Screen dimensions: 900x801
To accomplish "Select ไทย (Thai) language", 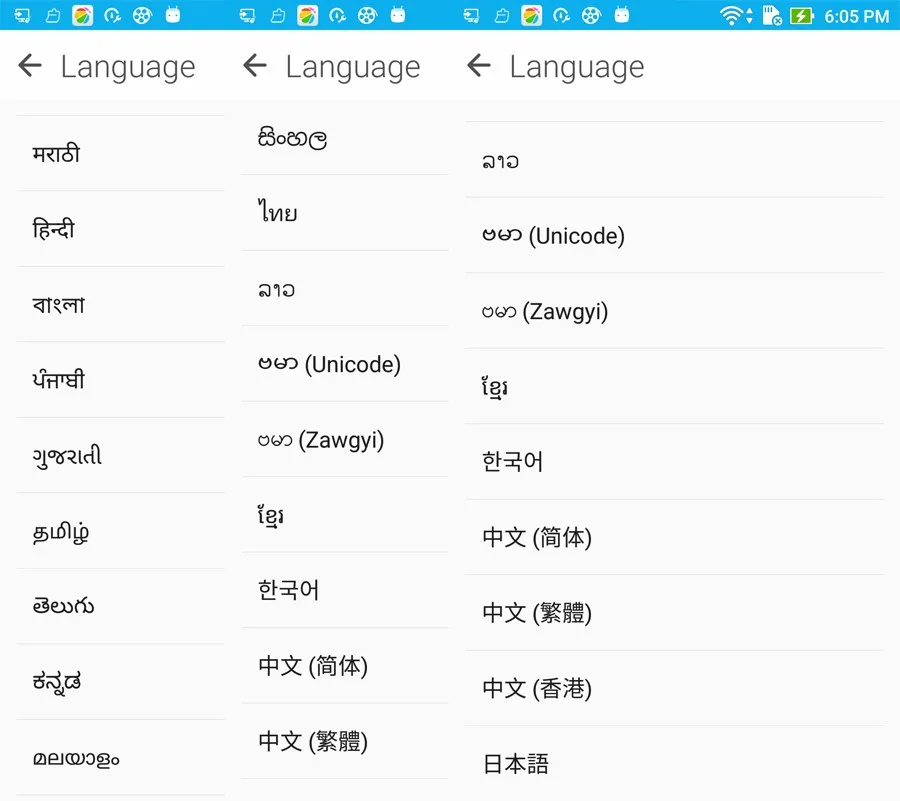I will point(345,213).
